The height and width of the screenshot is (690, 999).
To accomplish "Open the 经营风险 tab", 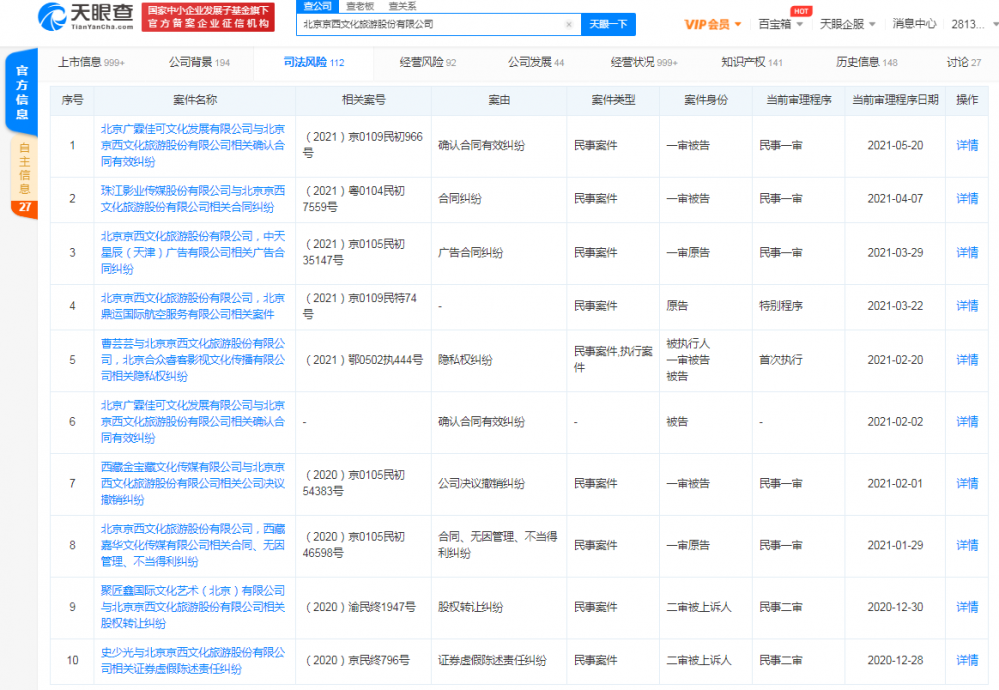I will click(428, 62).
